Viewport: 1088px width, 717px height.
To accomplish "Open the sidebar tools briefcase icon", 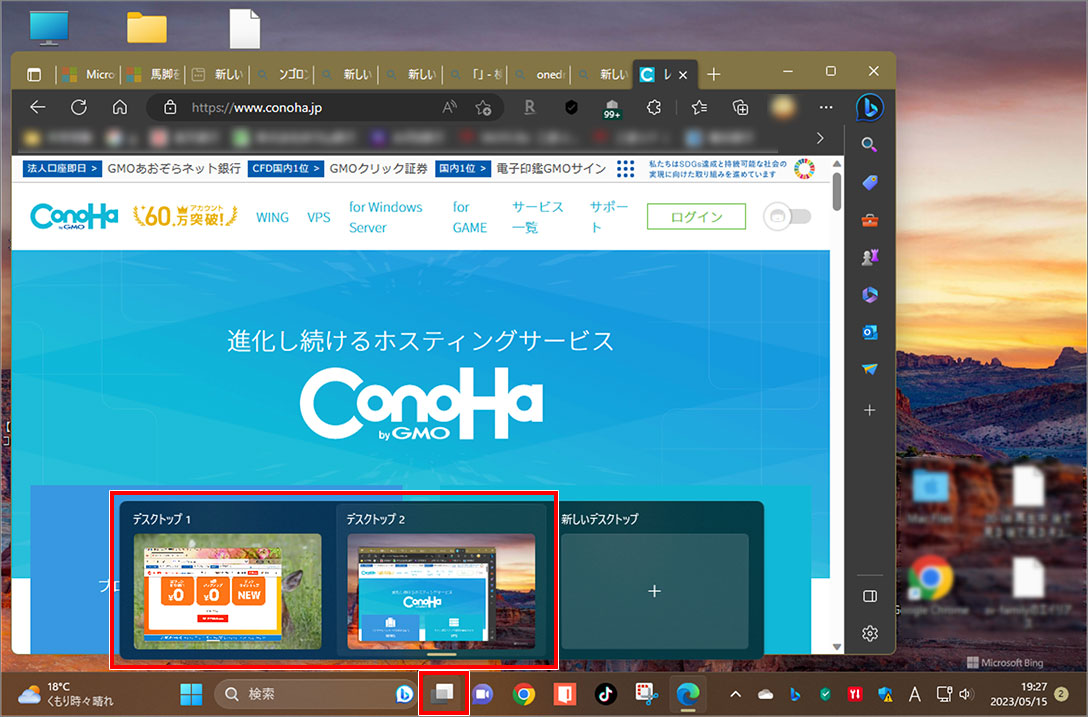I will (x=869, y=221).
